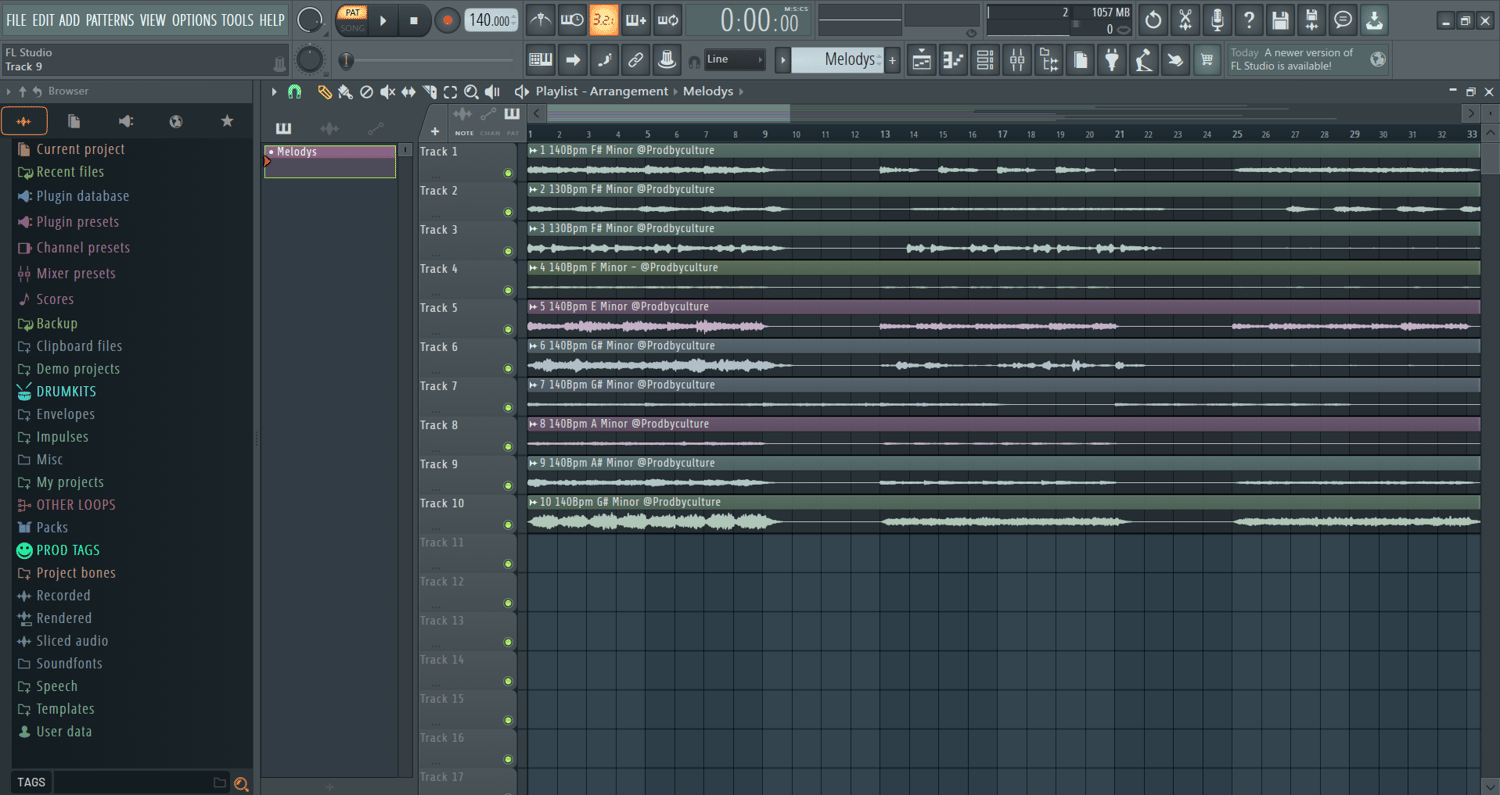
Task: Select the Mute tool in playlist toolbar
Action: pyautogui.click(x=387, y=92)
